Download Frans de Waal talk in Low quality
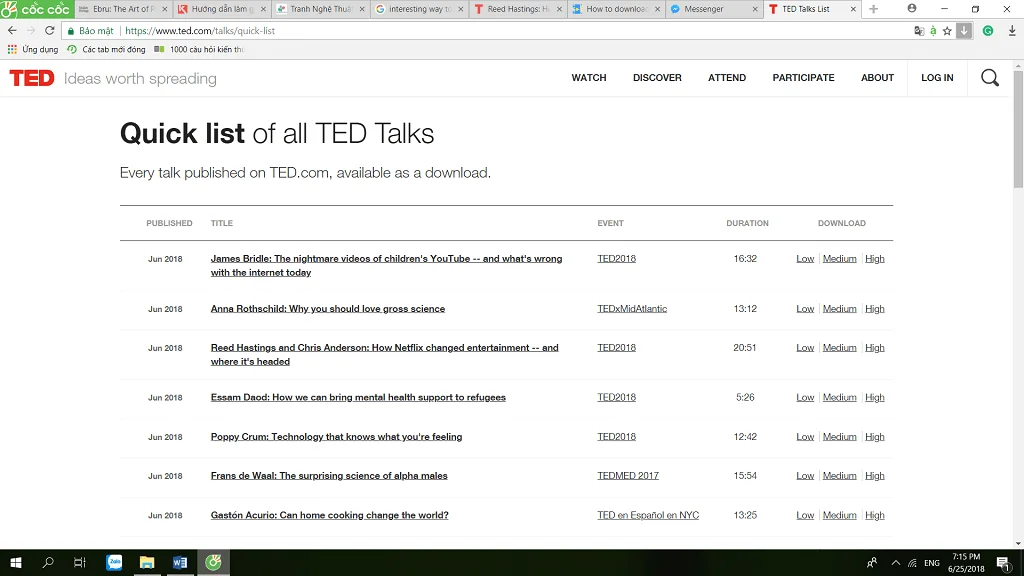The height and width of the screenshot is (576, 1024). [x=805, y=476]
